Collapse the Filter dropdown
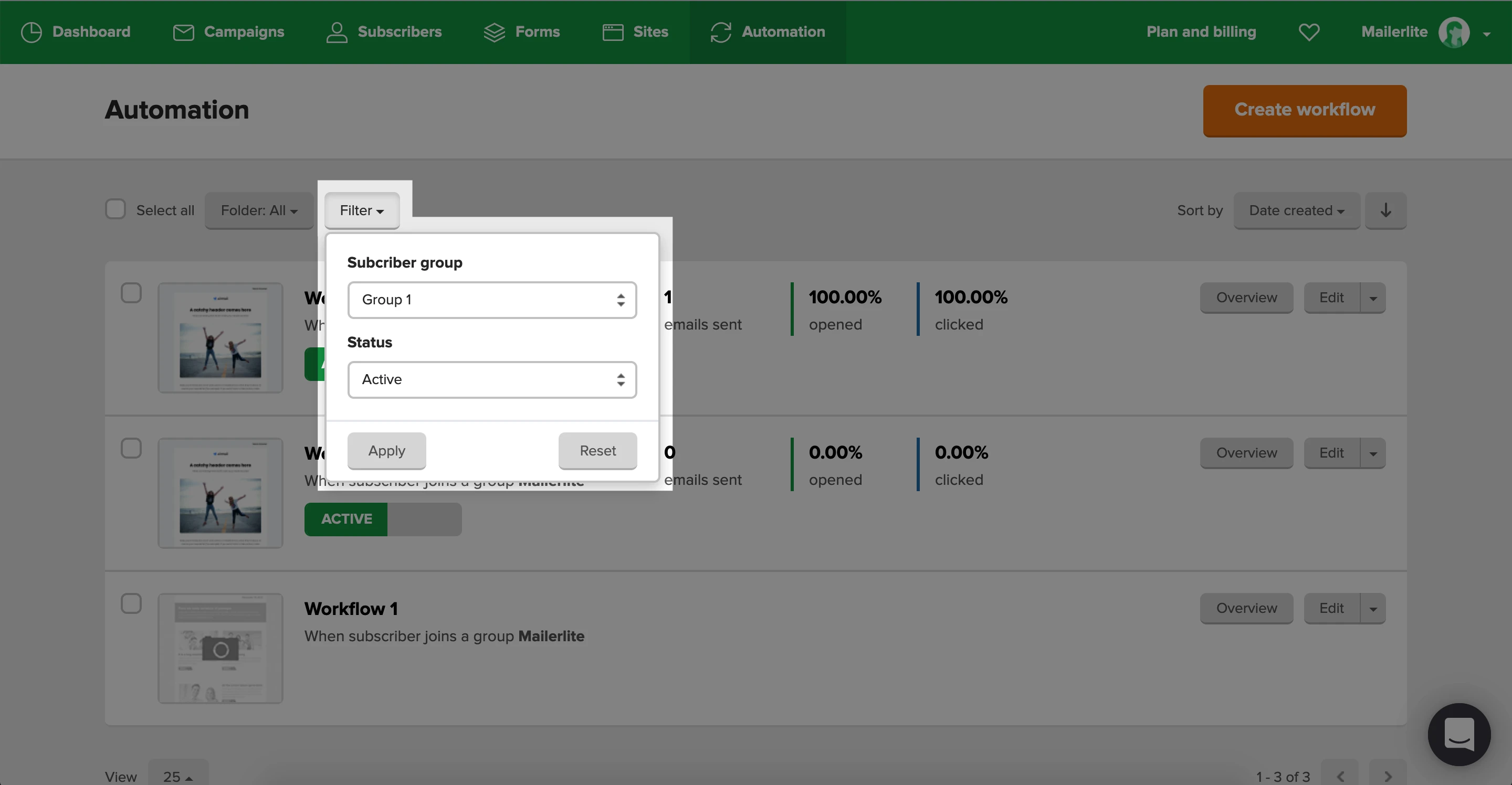The image size is (1512, 785). pyautogui.click(x=362, y=210)
